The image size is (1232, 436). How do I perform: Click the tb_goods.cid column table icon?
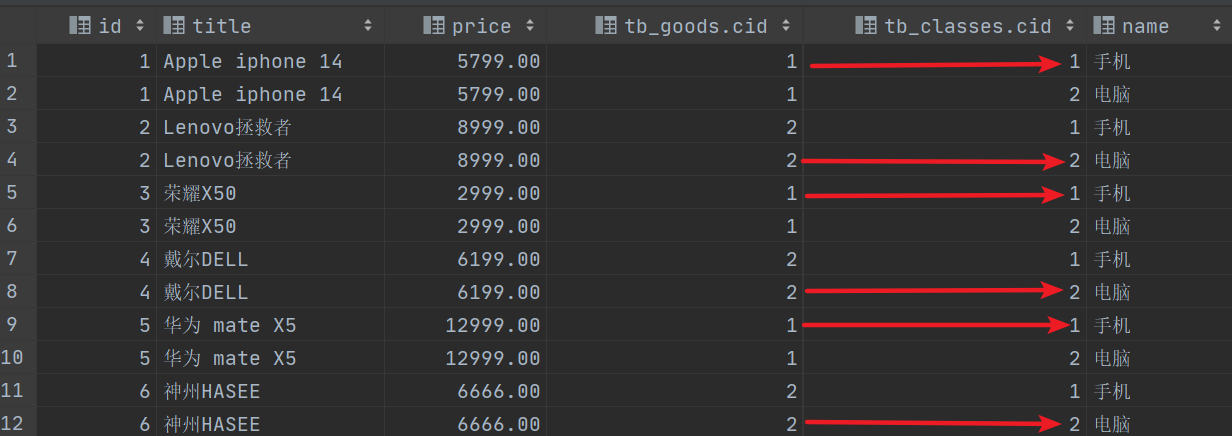click(605, 26)
